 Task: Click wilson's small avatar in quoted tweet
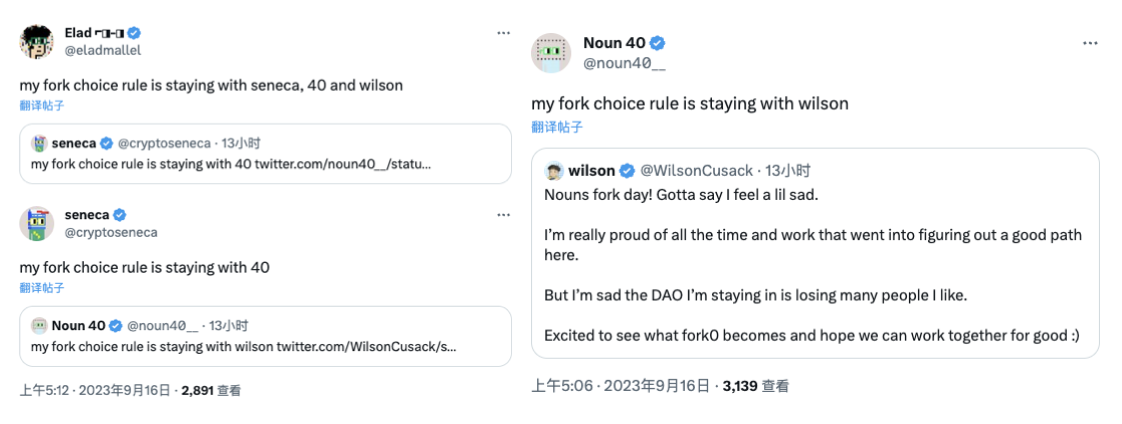553,170
